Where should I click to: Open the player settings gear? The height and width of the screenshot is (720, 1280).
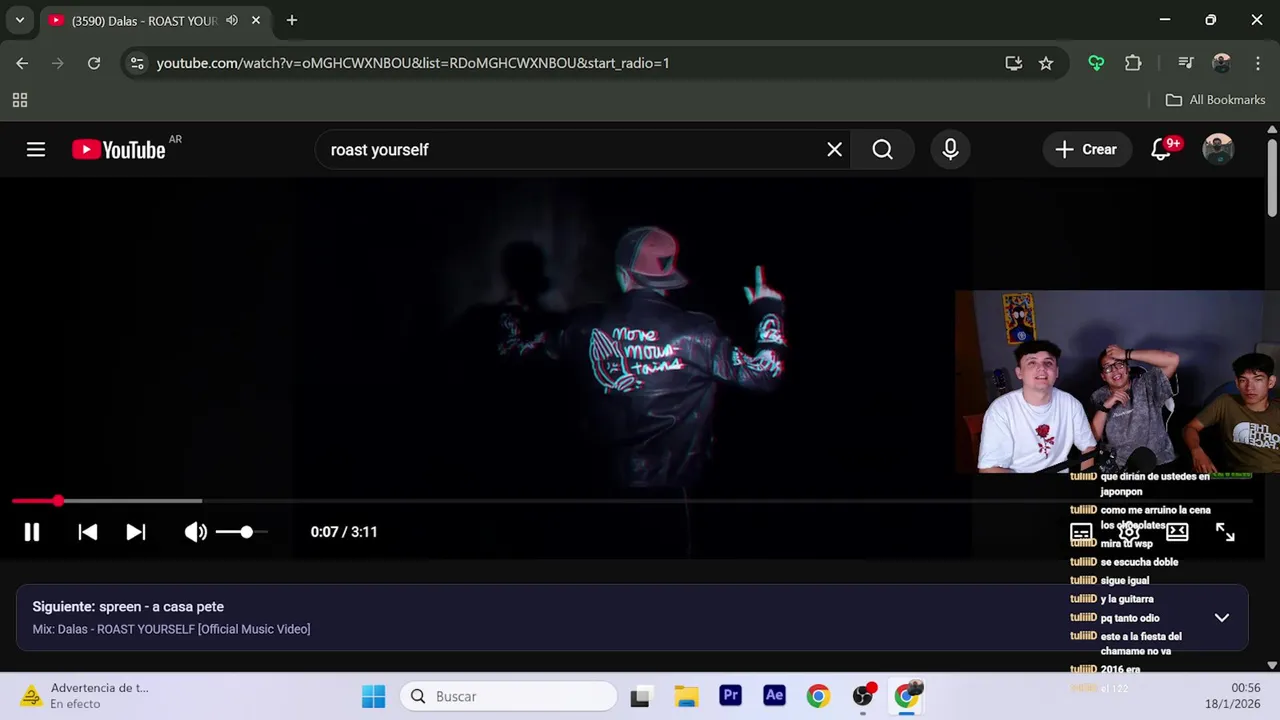tap(1129, 532)
